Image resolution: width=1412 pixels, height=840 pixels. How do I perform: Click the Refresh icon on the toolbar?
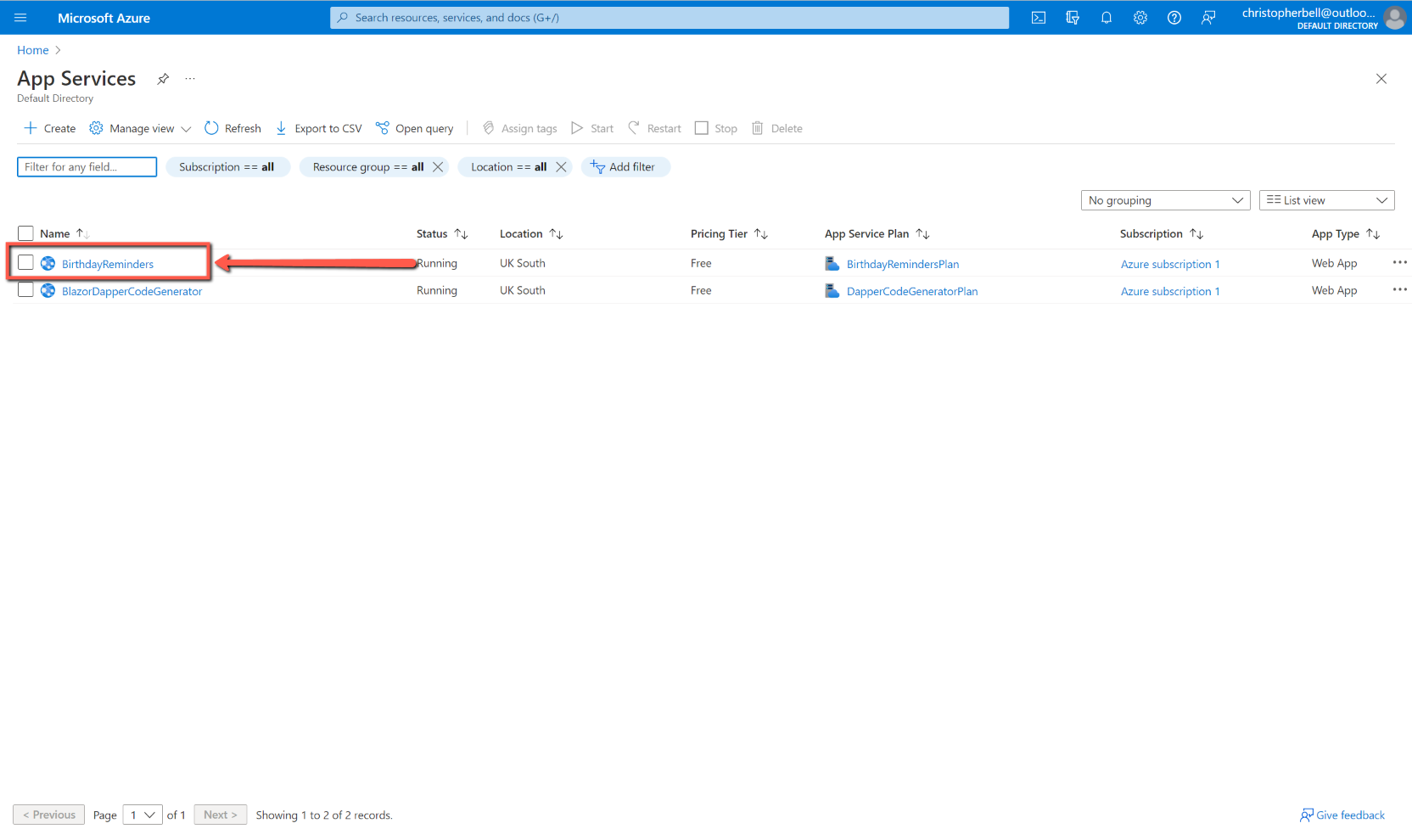pyautogui.click(x=211, y=128)
